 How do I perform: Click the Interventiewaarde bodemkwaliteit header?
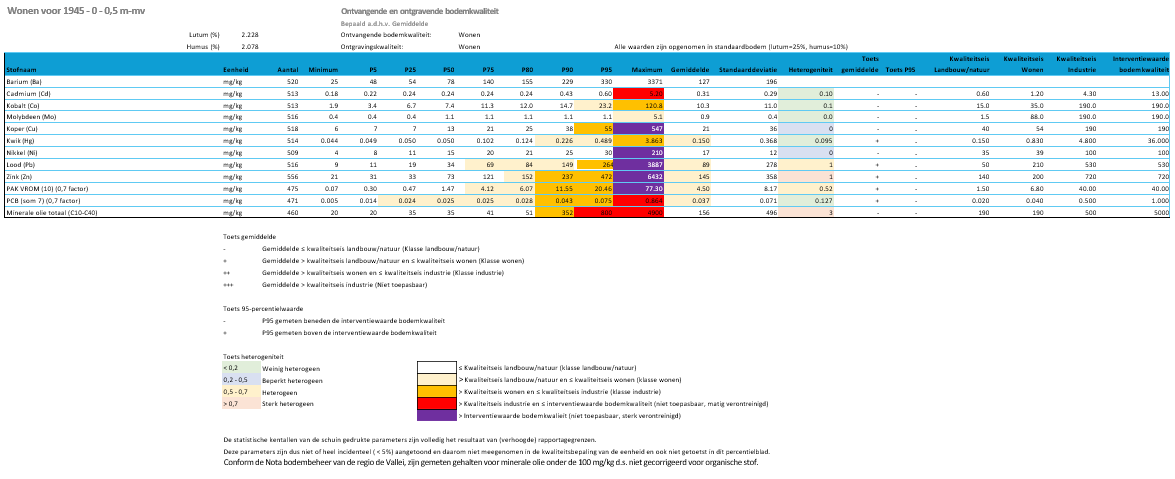click(x=1142, y=65)
